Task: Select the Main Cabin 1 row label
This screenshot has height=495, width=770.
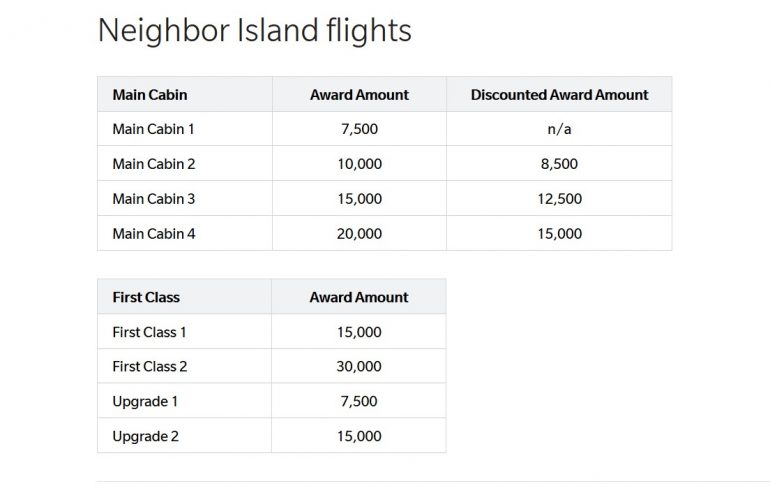Action: tap(154, 129)
